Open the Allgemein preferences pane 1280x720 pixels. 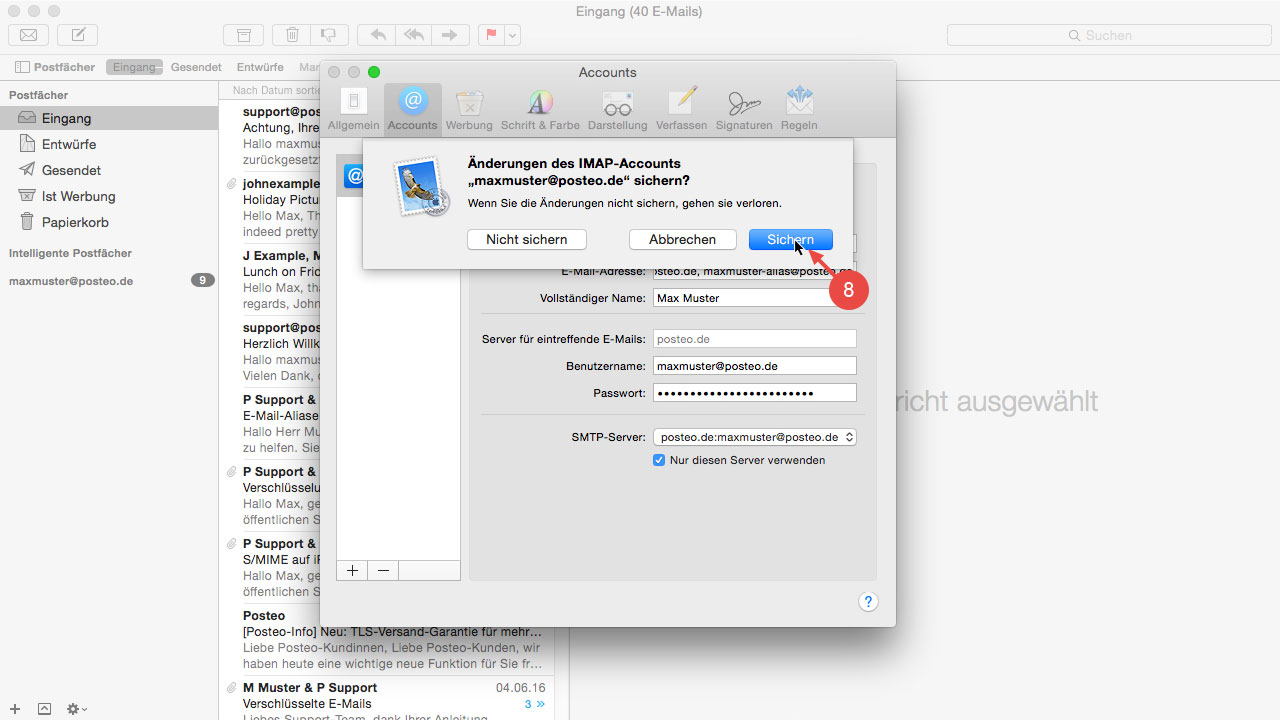tap(354, 109)
